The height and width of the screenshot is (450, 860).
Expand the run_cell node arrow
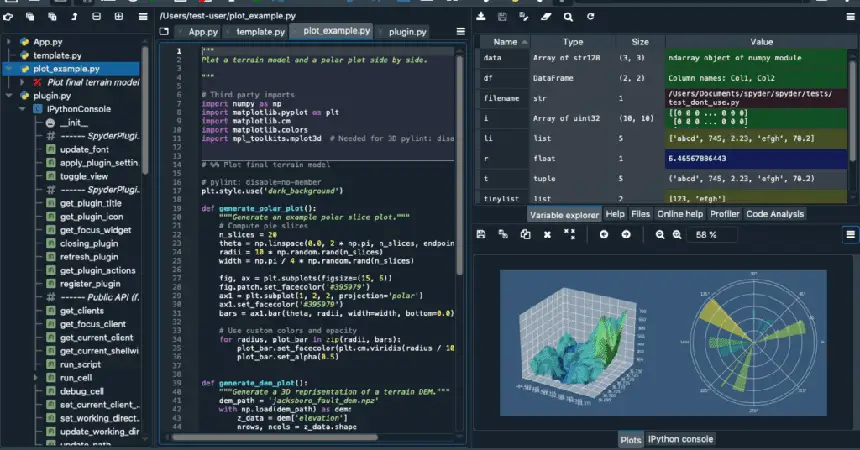36,378
